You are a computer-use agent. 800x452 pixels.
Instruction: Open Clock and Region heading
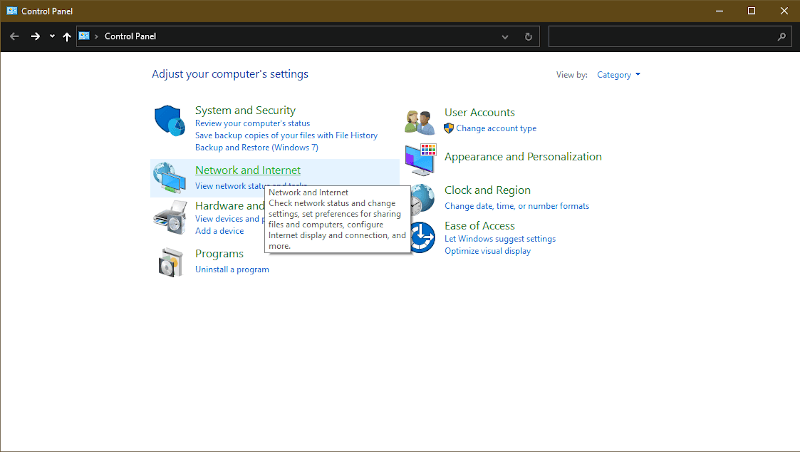[487, 190]
